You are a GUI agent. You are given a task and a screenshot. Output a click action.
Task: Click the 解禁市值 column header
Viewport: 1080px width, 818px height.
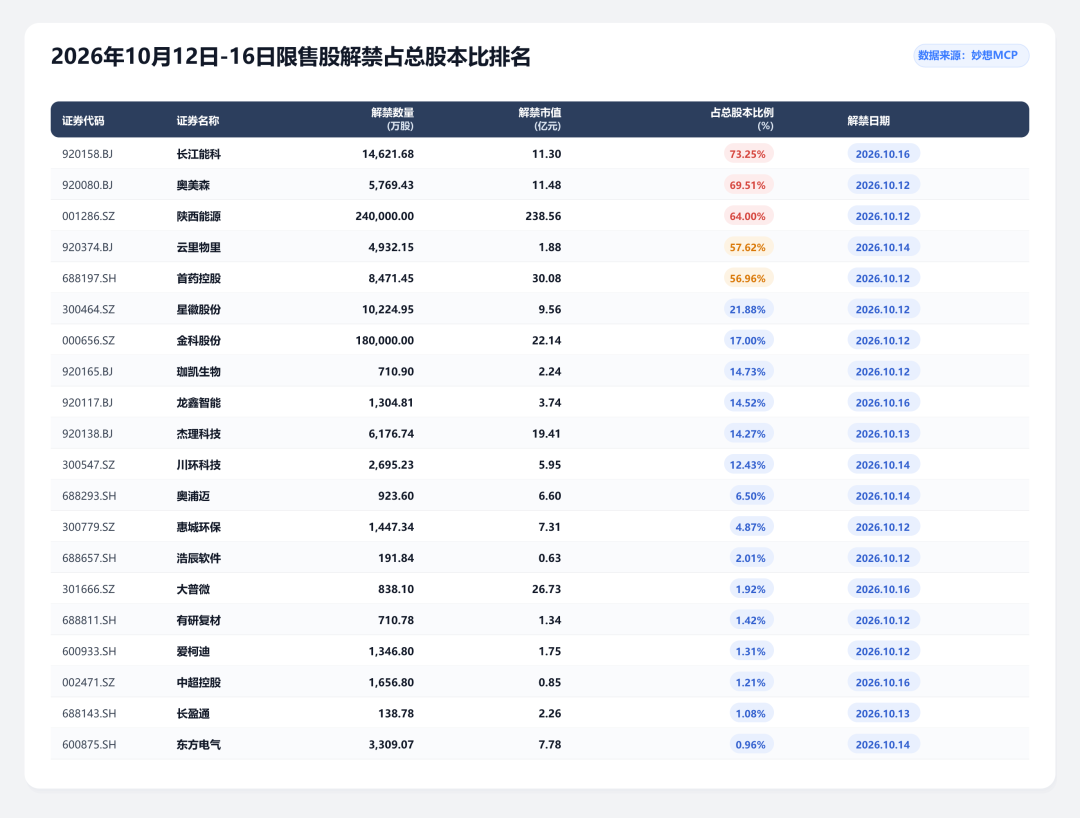point(540,119)
